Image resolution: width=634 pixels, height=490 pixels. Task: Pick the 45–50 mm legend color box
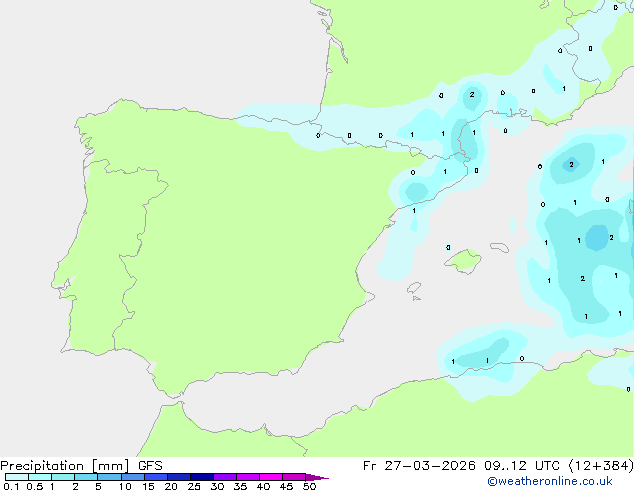click(x=294, y=477)
